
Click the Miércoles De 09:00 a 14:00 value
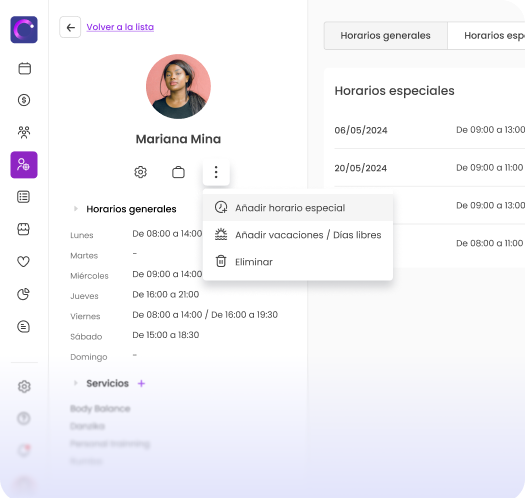(x=167, y=274)
